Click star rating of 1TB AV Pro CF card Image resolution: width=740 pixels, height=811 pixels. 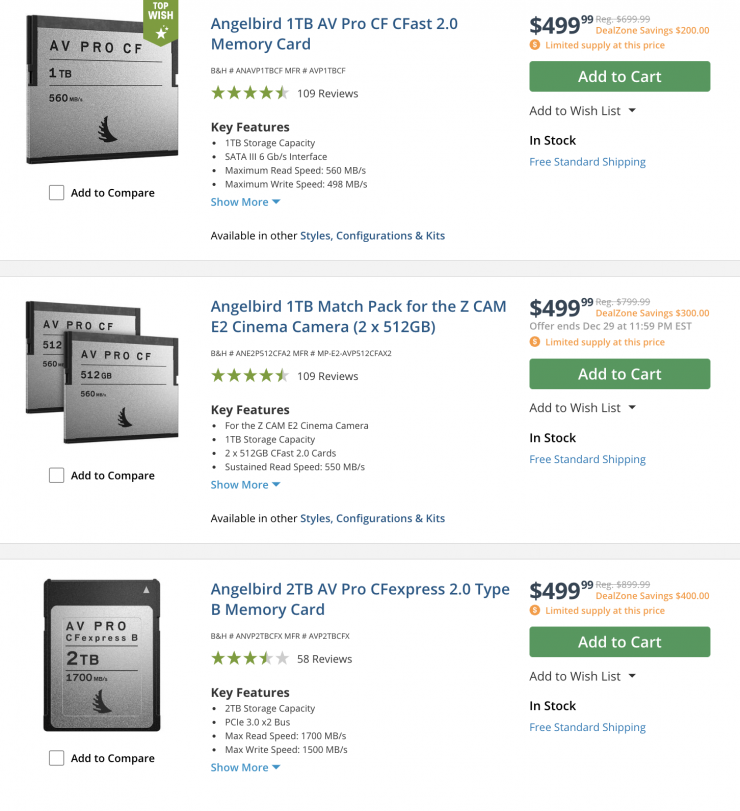(250, 93)
